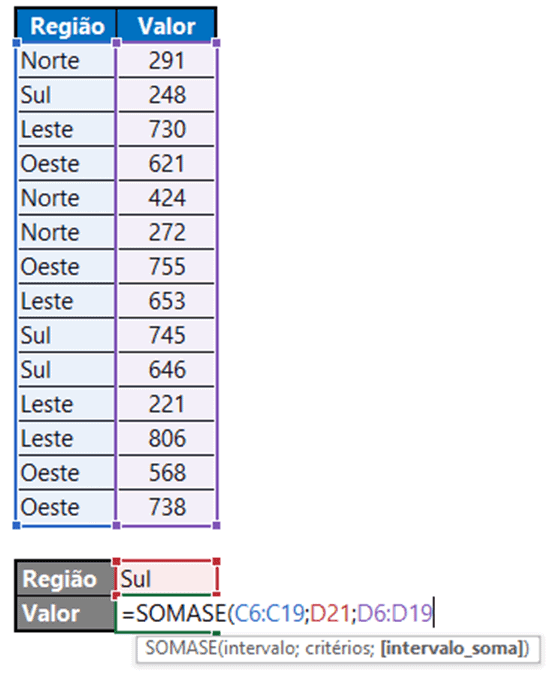This screenshot has width=558, height=673.
Task: Select the cell containing value 291
Action: [x=167, y=61]
